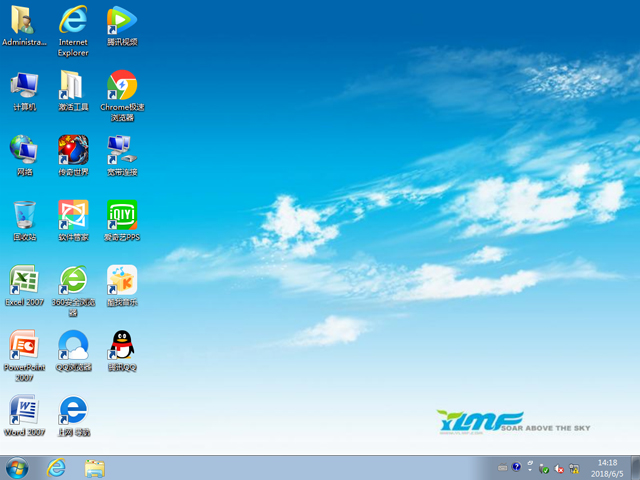Select the Tencent QQ penguin icon

122,346
